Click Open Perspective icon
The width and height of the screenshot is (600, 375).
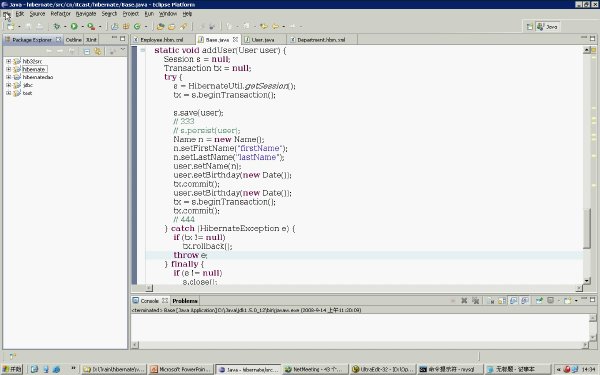tap(530, 27)
